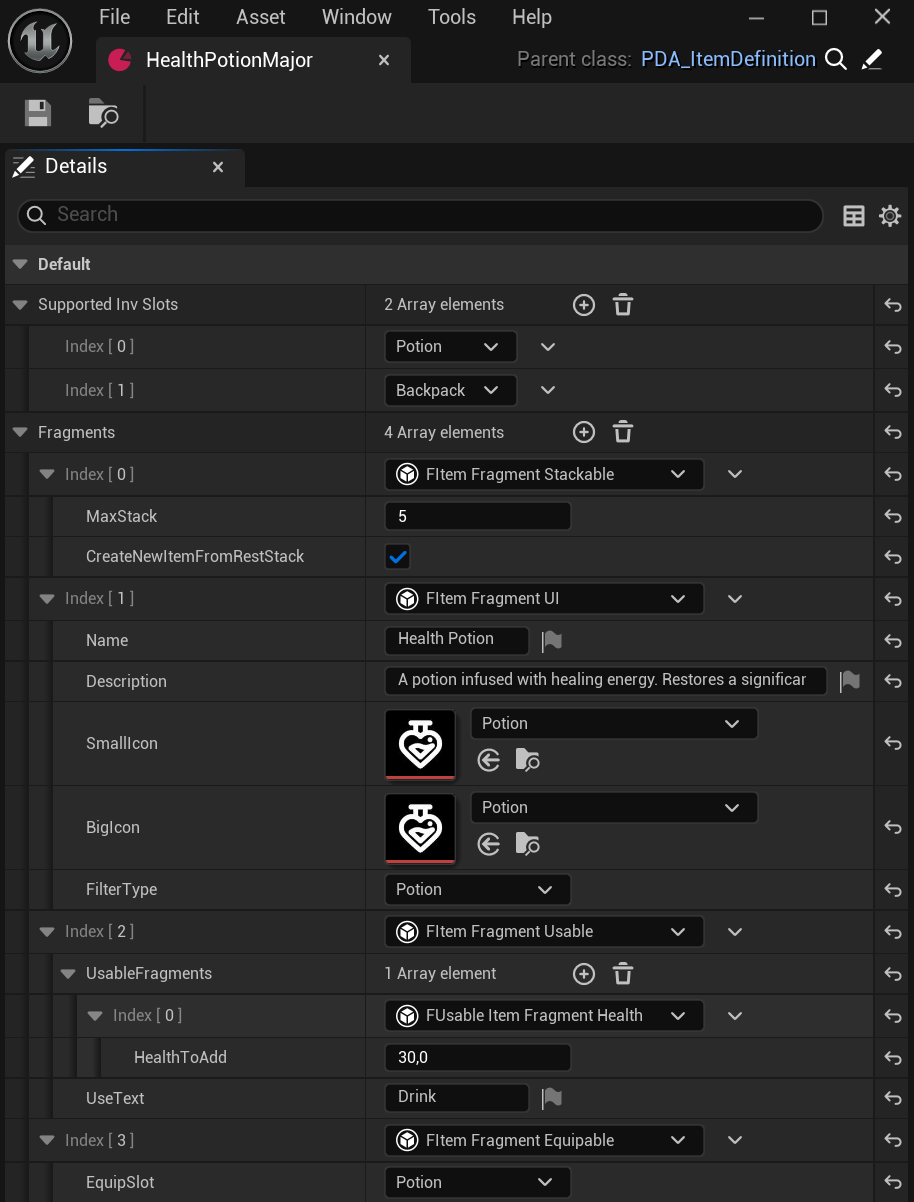
Task: Switch to the HealthPotionMajor tab
Action: [x=229, y=60]
